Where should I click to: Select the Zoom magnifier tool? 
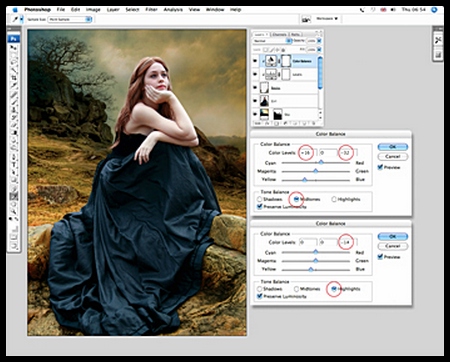[14, 211]
